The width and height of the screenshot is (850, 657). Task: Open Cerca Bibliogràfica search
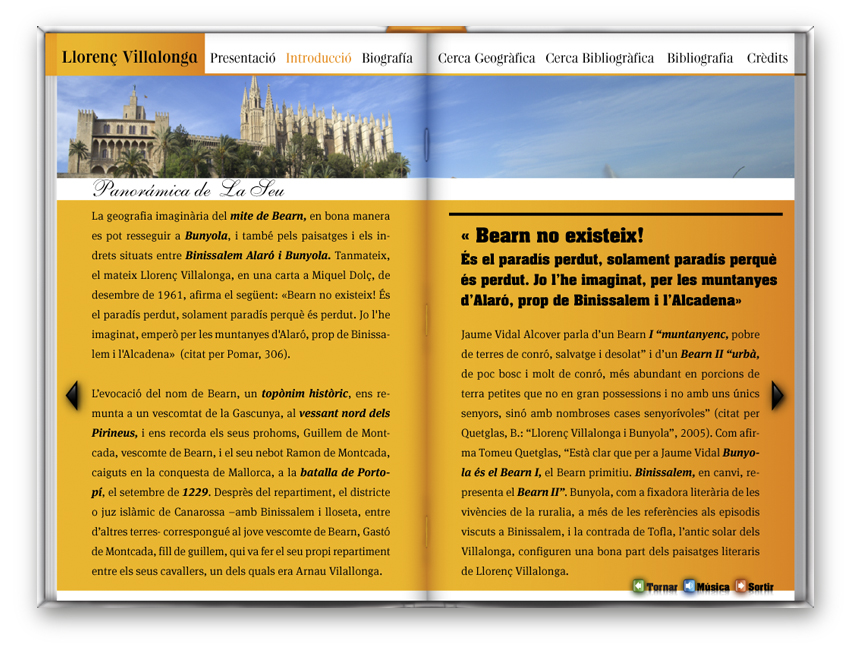pos(600,58)
